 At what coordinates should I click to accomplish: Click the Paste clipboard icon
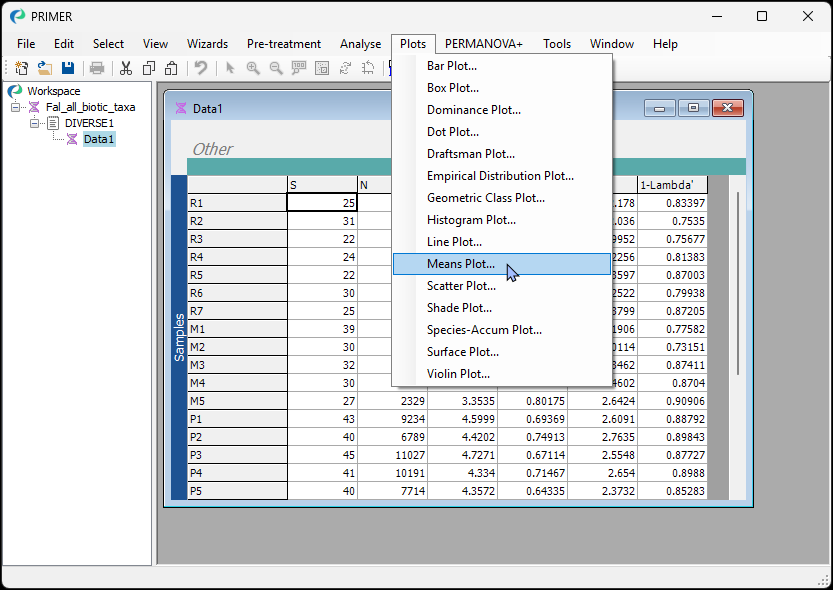tap(171, 68)
